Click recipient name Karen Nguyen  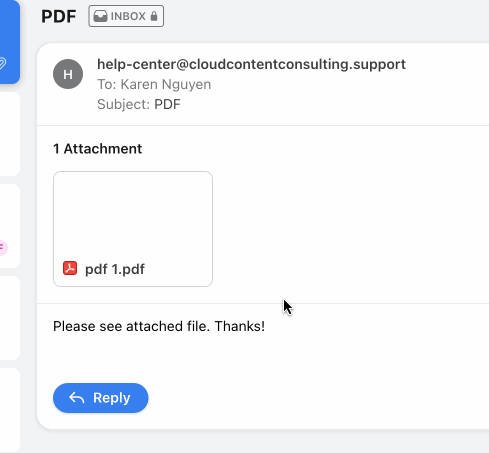(166, 84)
